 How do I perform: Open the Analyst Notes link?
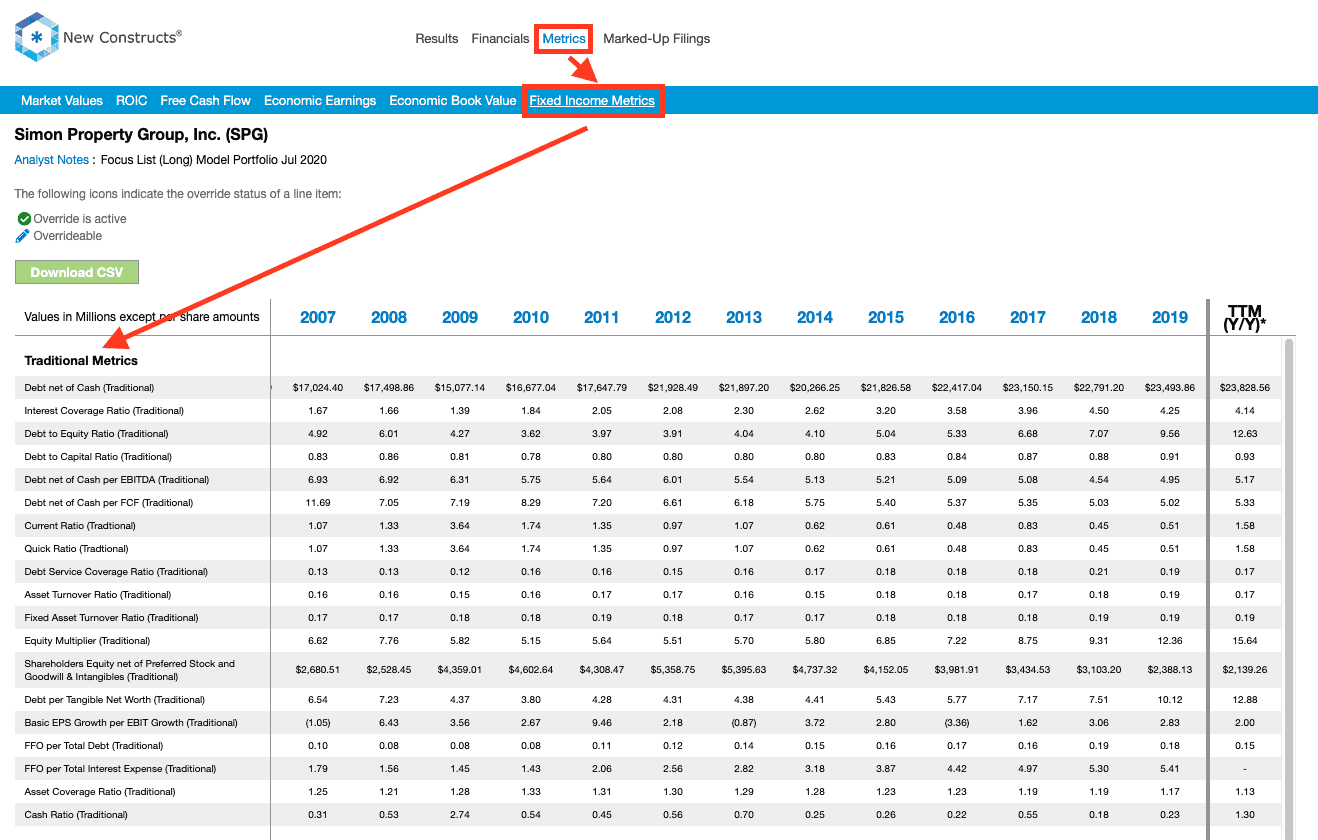(51, 159)
